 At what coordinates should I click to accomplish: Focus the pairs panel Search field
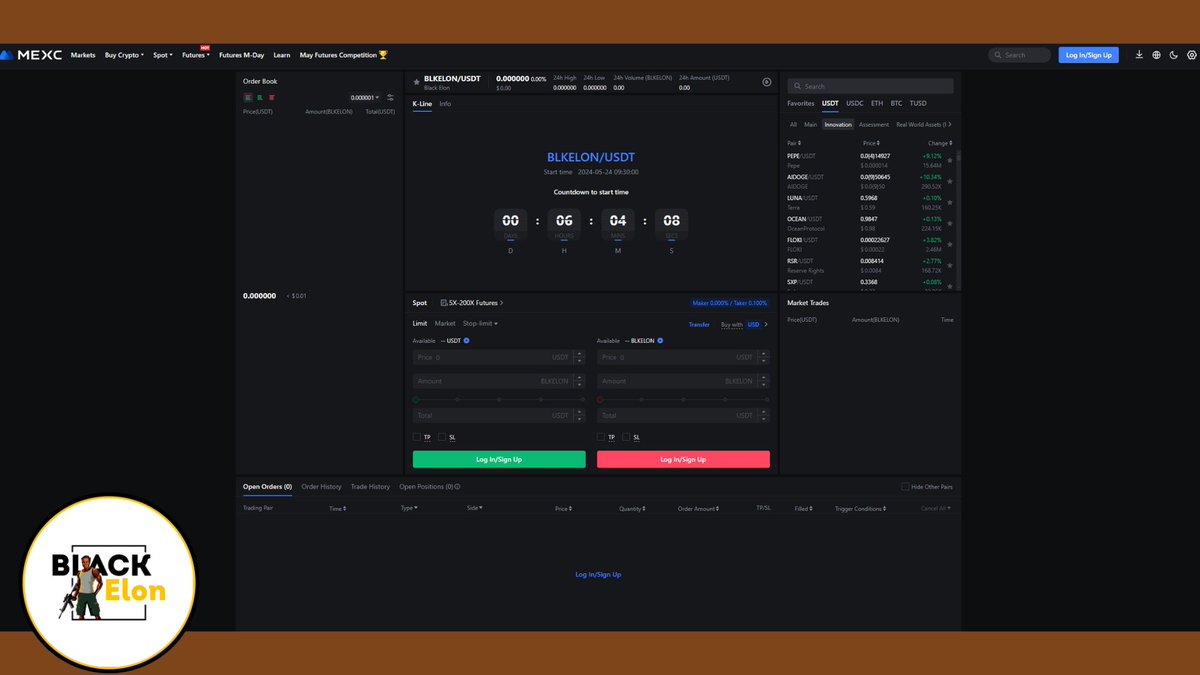(870, 86)
